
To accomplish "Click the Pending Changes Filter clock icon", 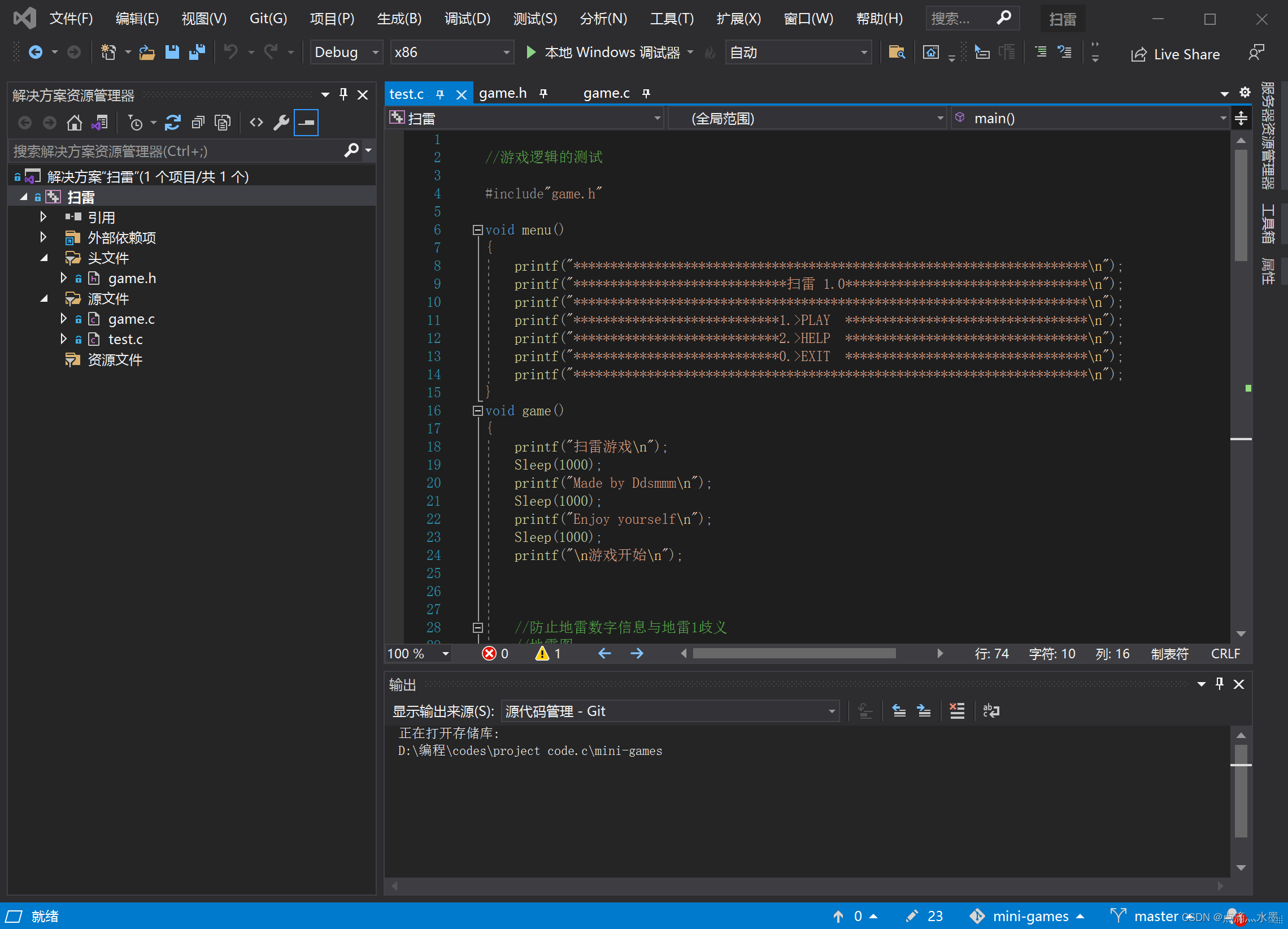I will tap(136, 122).
